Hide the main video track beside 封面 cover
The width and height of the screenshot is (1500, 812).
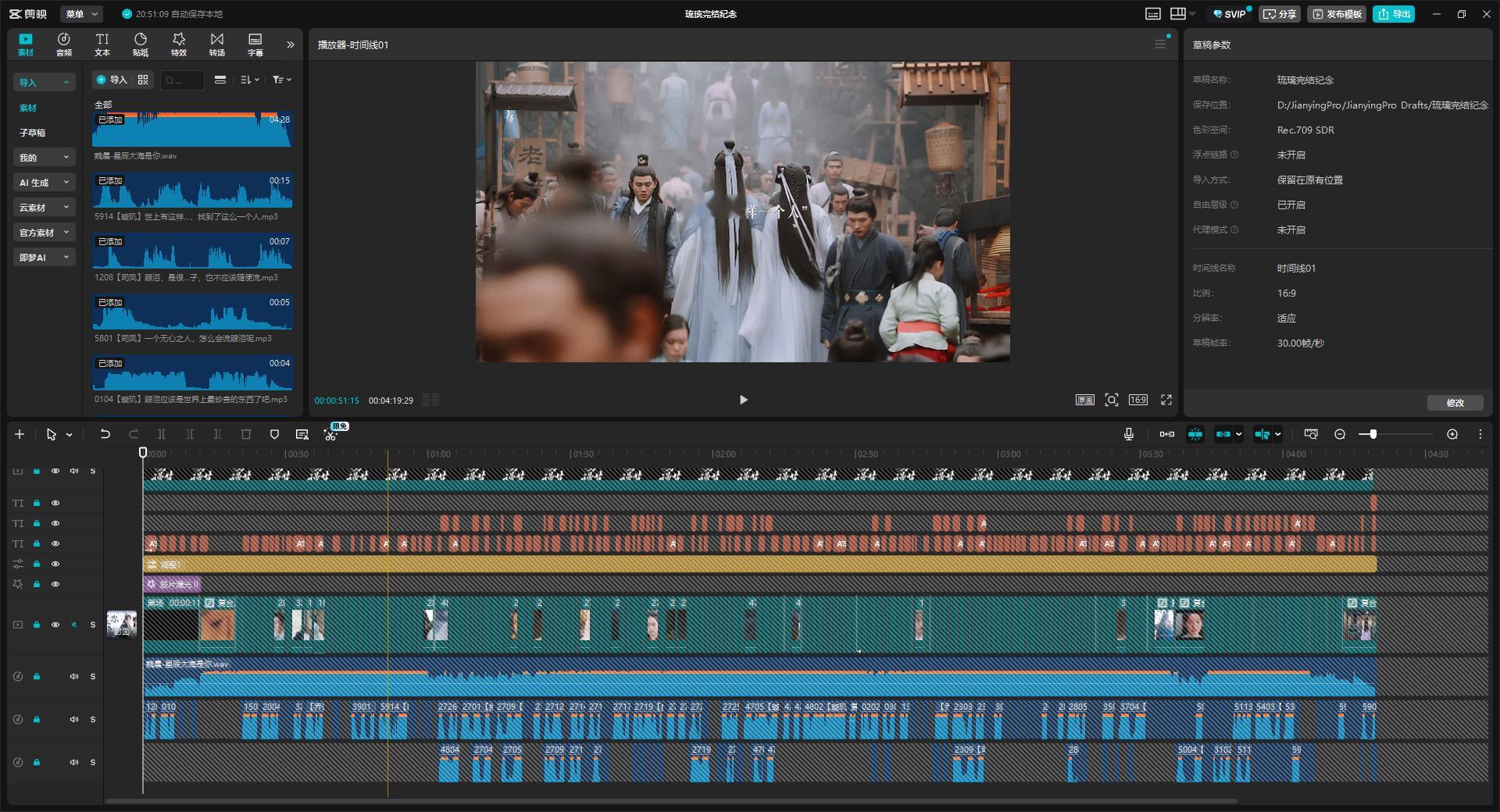(x=55, y=625)
